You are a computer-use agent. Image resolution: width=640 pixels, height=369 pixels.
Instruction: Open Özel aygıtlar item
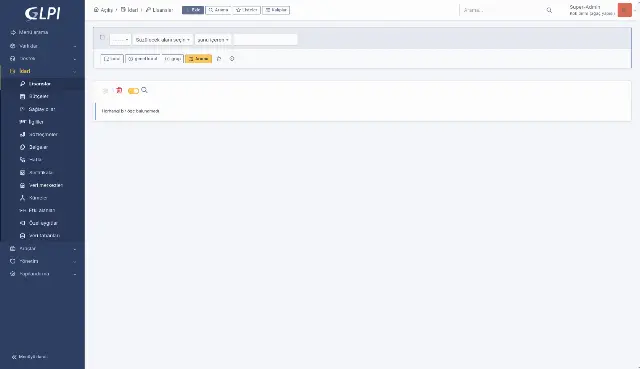pos(42,223)
